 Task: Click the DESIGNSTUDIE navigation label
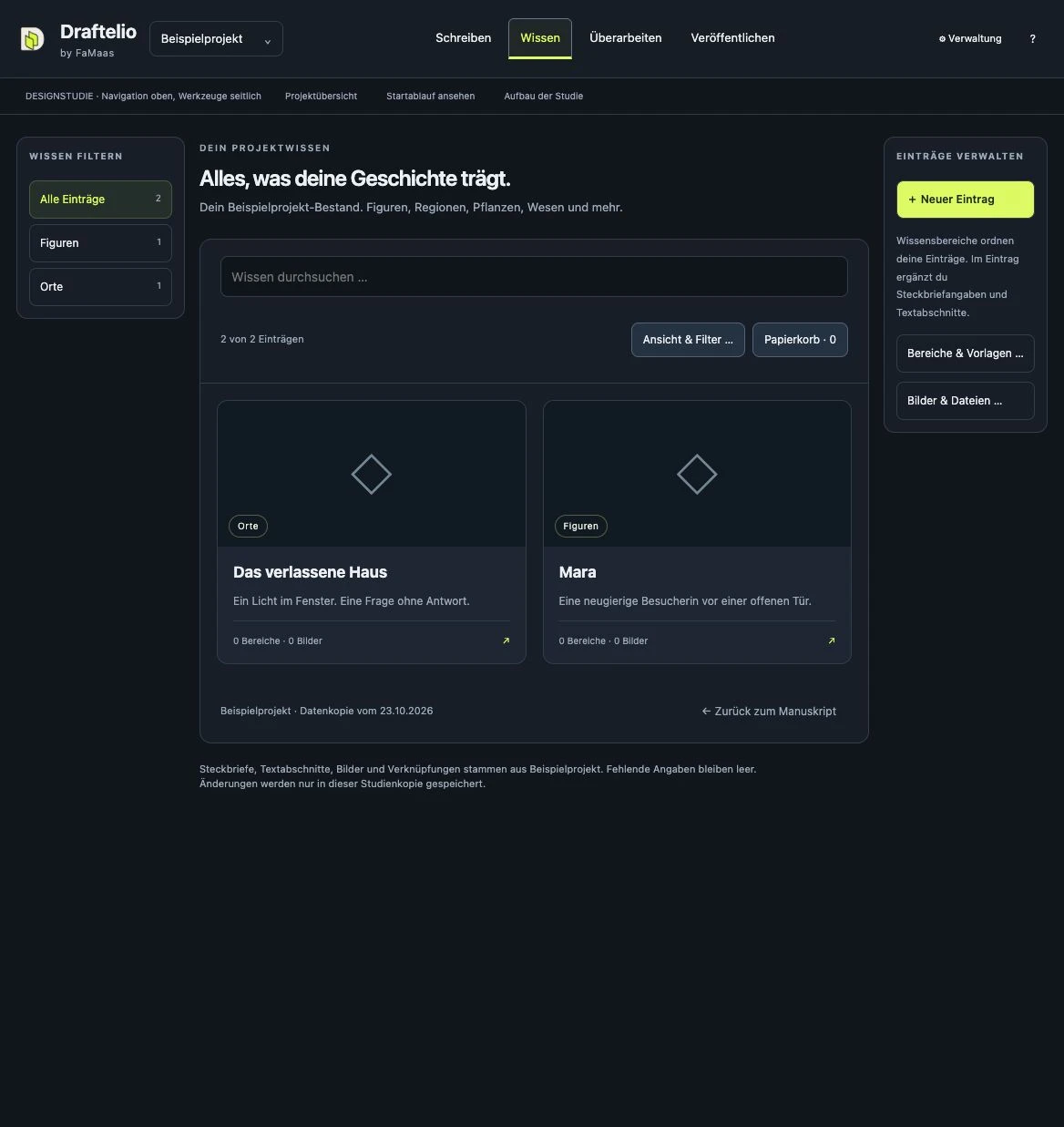tap(143, 96)
